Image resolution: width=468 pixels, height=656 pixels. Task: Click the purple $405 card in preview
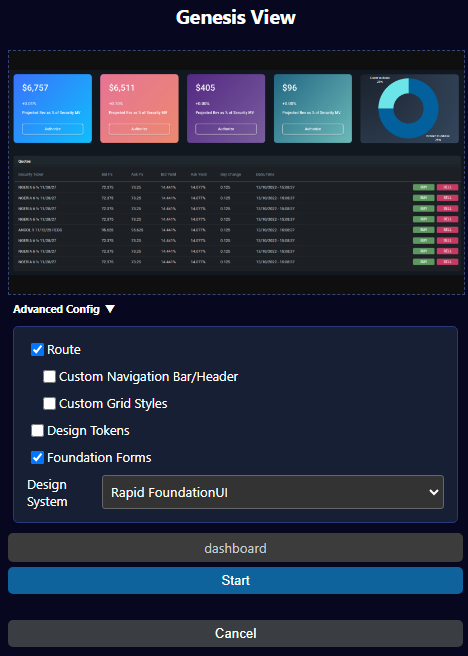pyautogui.click(x=226, y=108)
